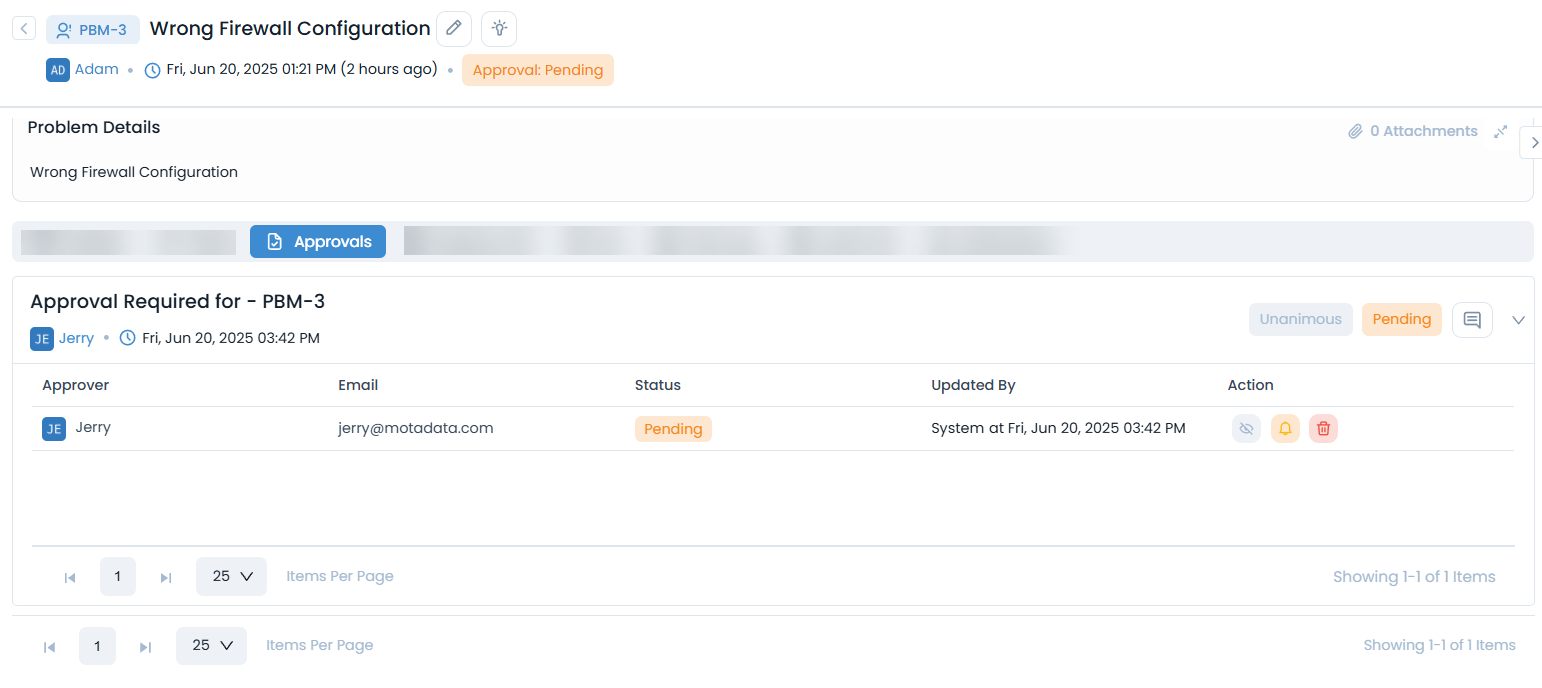Click the bell reminder icon for Jerry

click(x=1285, y=429)
